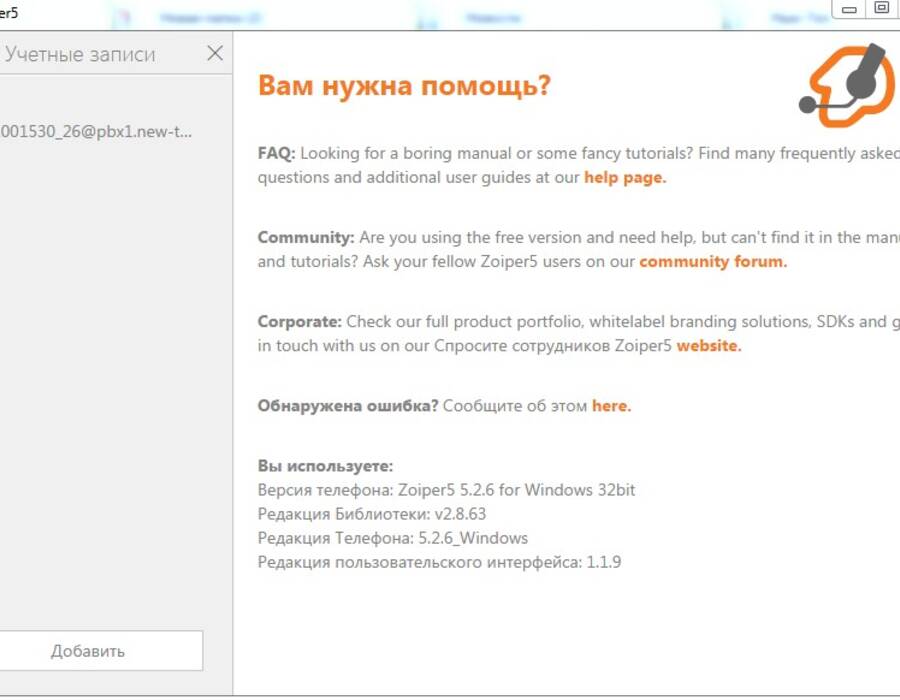Open the community forum link
900x700 pixels.
[x=713, y=262]
